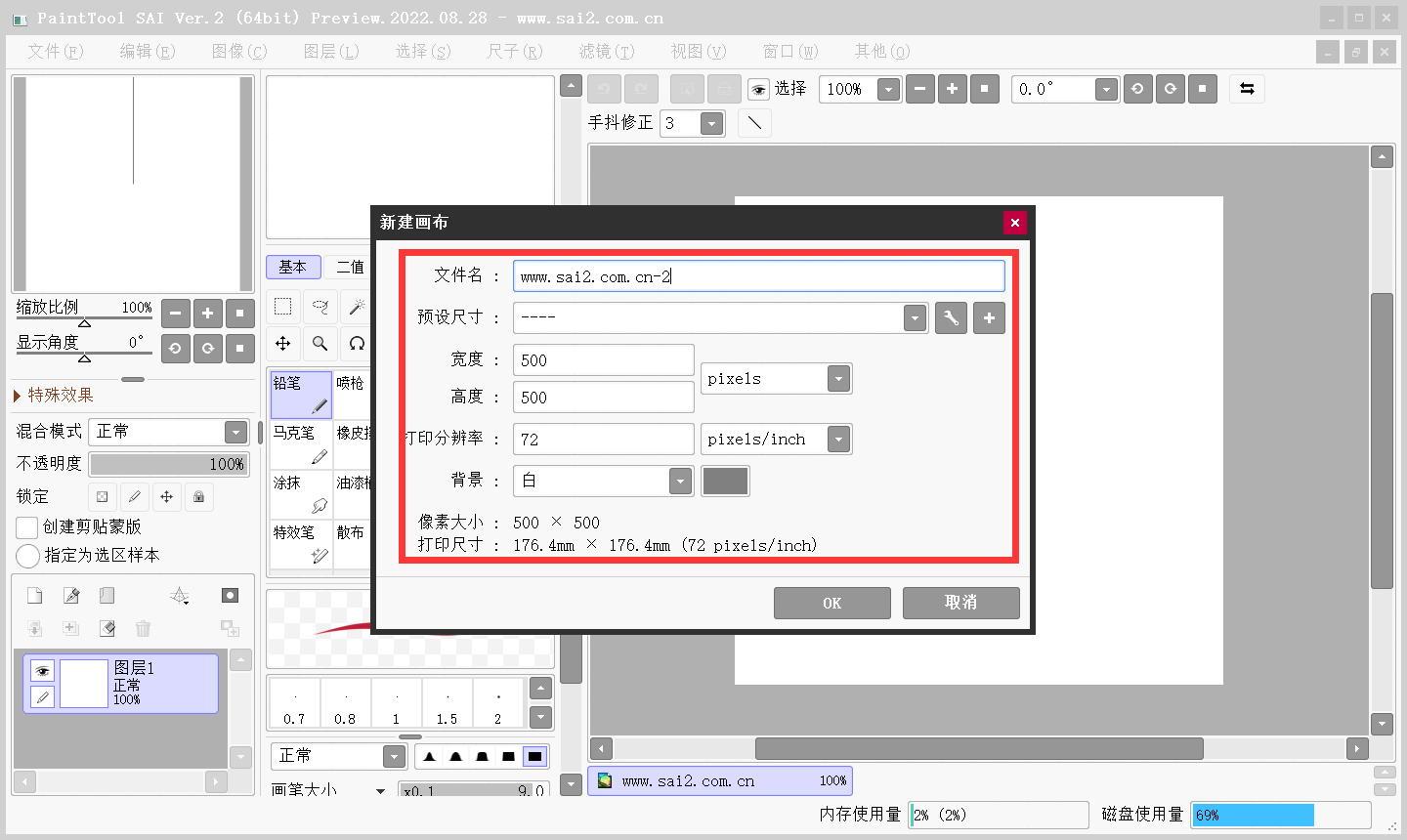Open the 背景 white background dropdown
The height and width of the screenshot is (840, 1407).
680,481
